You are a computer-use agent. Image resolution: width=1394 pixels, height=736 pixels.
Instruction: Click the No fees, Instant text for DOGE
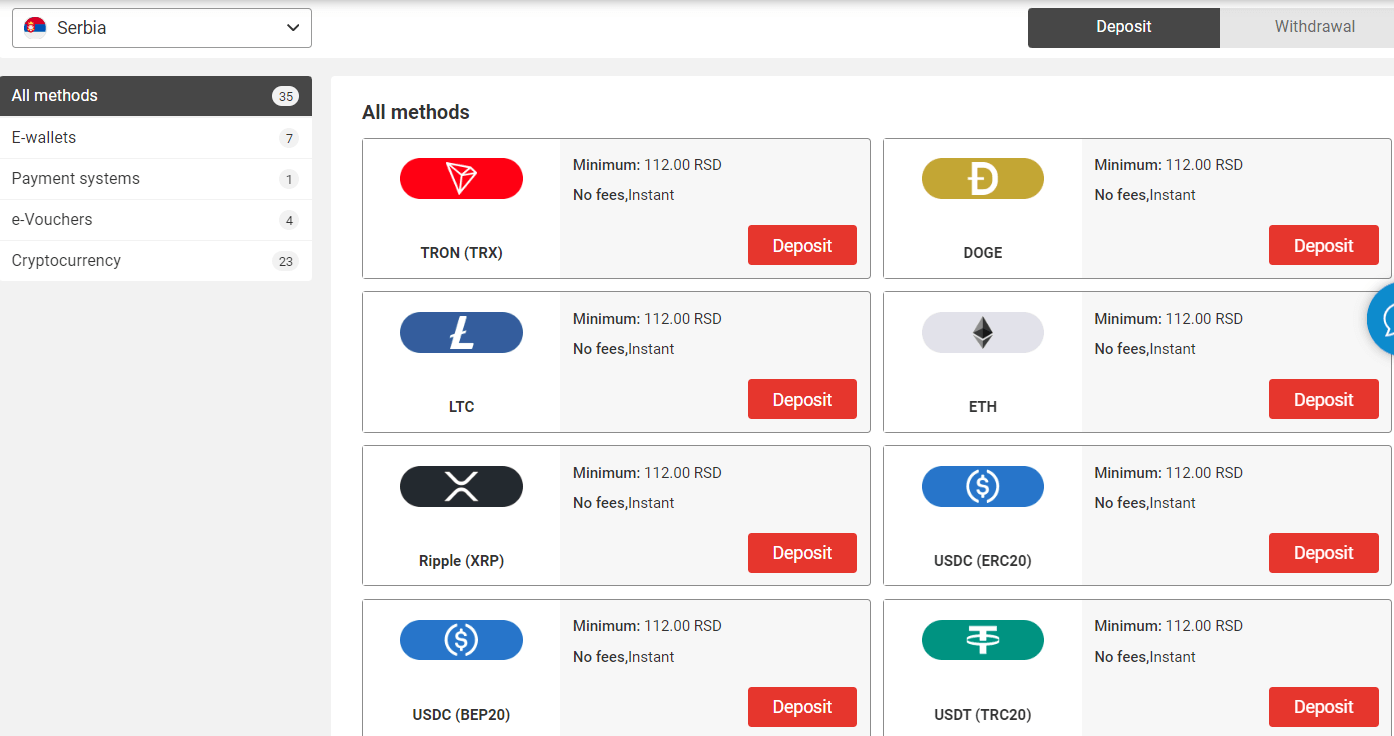tap(1145, 195)
